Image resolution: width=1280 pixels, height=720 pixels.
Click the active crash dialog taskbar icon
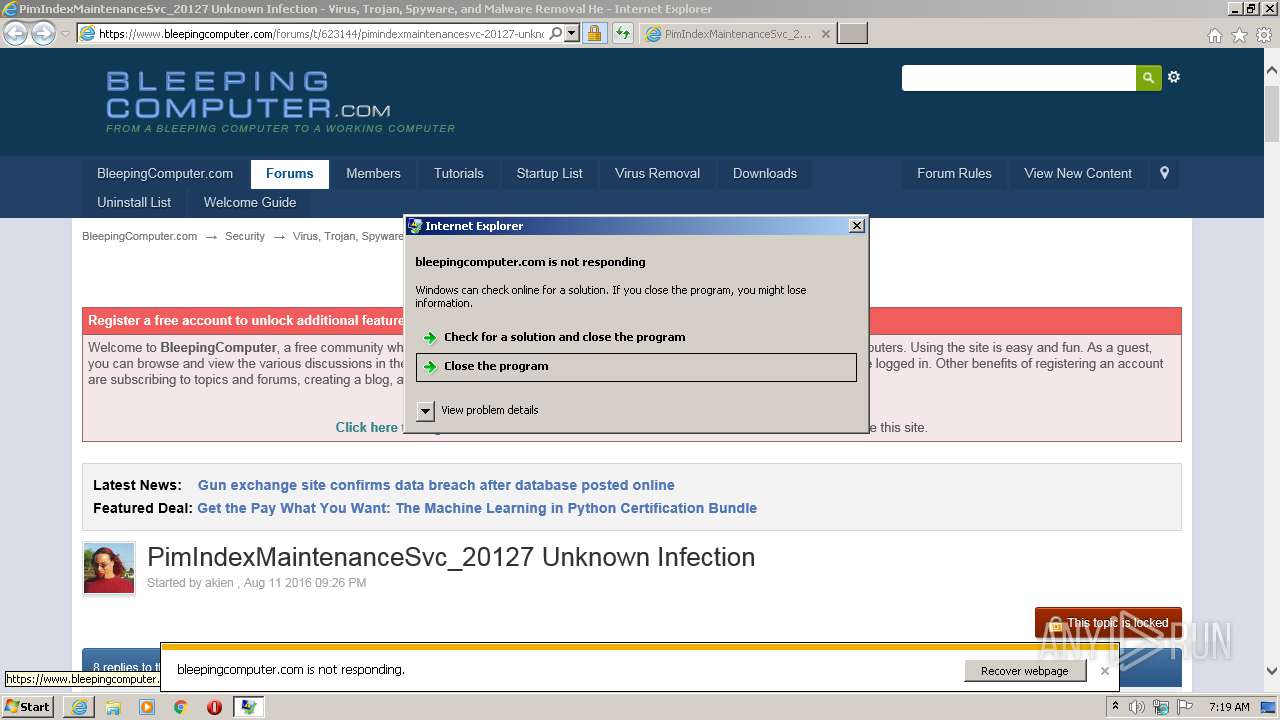pos(248,707)
